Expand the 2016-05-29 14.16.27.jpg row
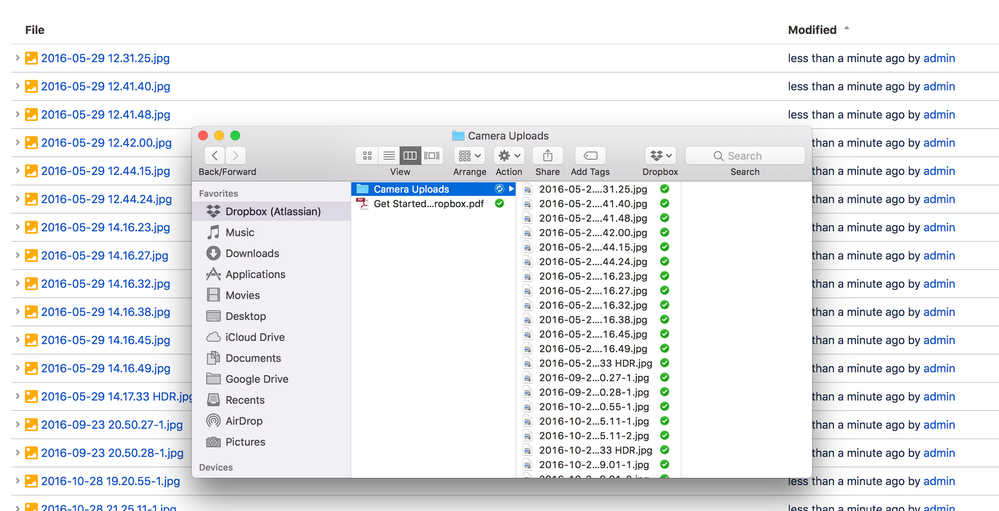 coord(17,256)
